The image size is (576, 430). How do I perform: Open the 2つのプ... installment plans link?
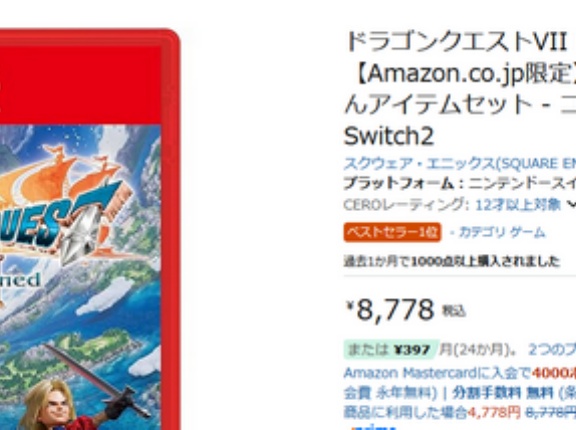pyautogui.click(x=552, y=350)
